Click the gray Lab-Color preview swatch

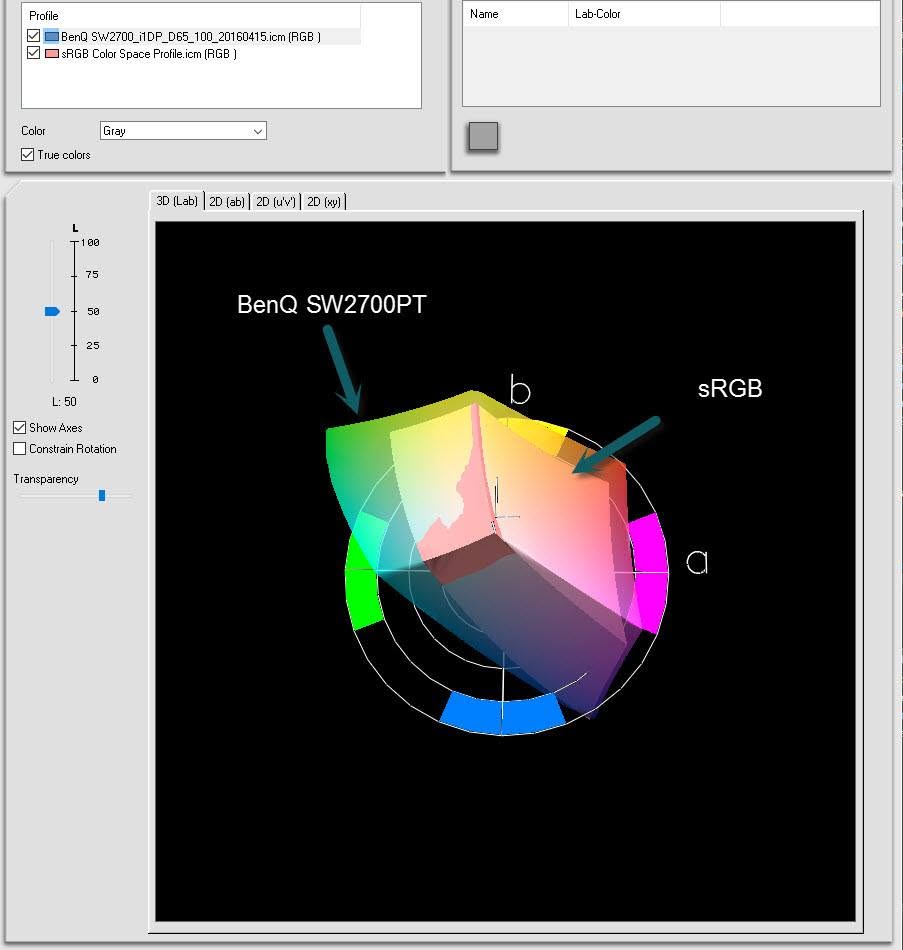pyautogui.click(x=483, y=136)
